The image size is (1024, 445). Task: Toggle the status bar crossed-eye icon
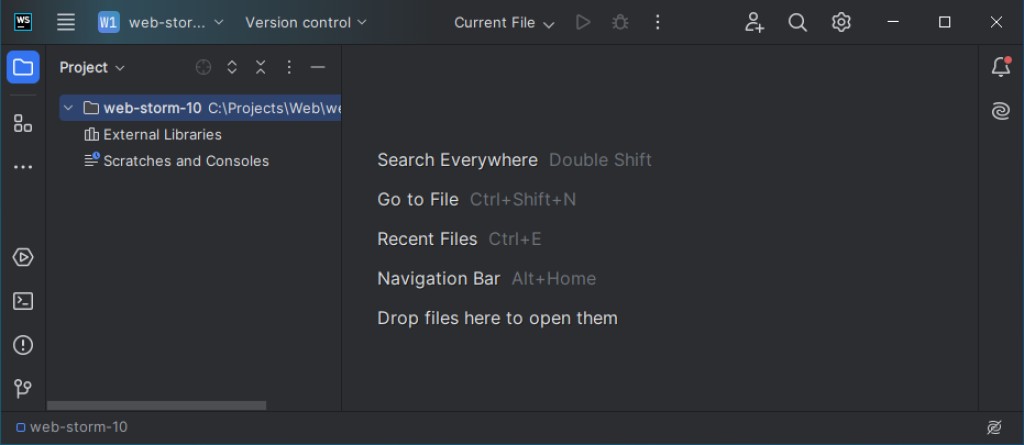[993, 427]
